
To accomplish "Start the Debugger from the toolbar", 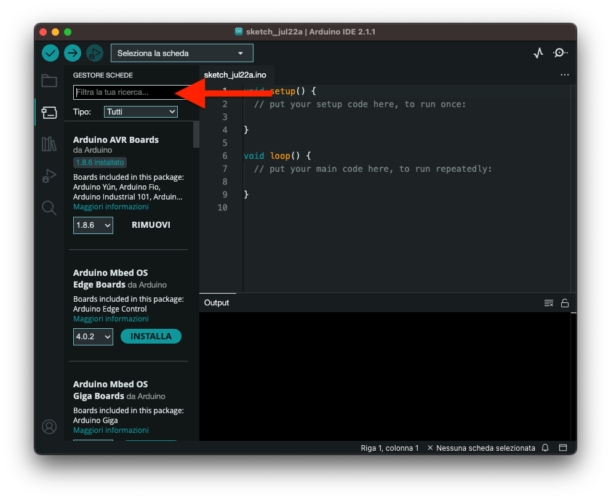I will (x=94, y=53).
